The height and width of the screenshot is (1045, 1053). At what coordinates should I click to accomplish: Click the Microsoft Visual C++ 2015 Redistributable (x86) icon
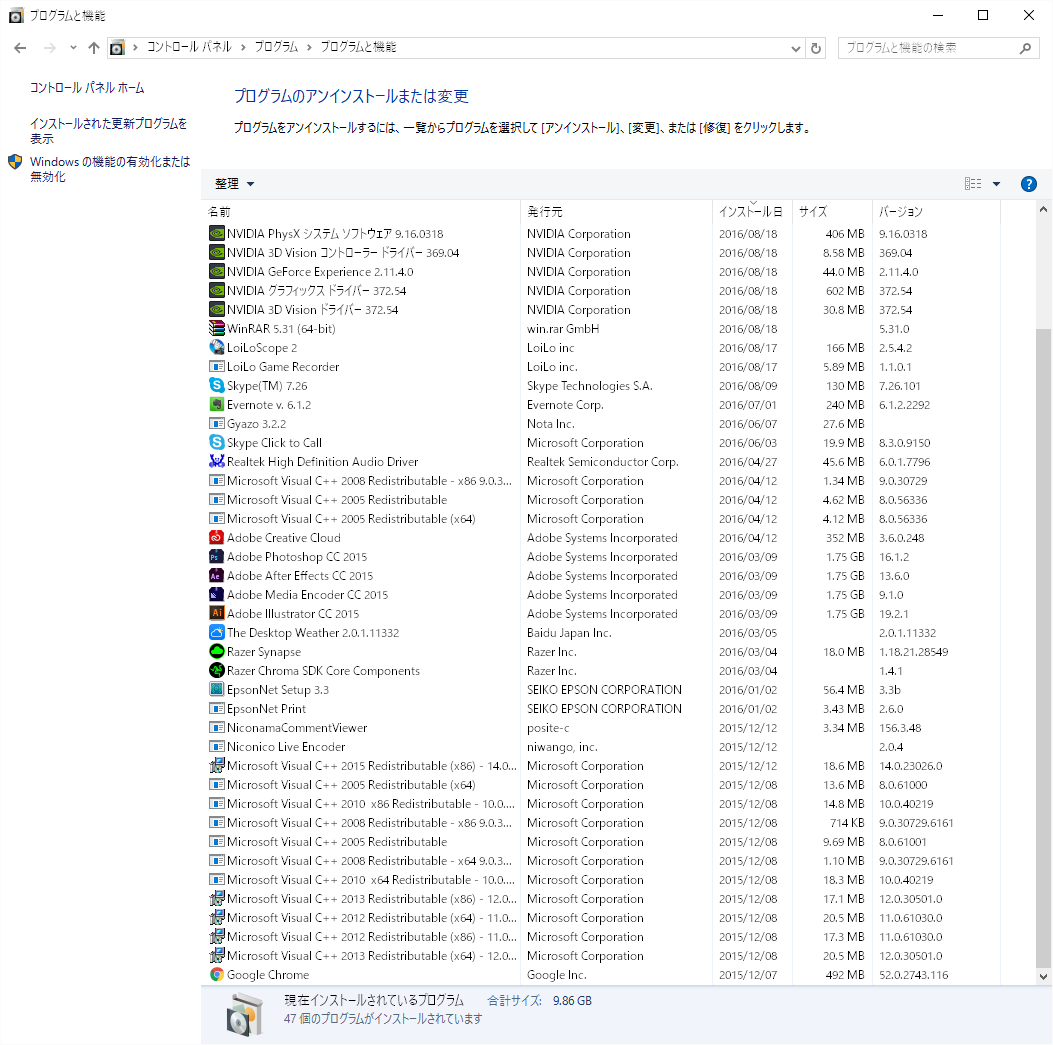pyautogui.click(x=216, y=766)
